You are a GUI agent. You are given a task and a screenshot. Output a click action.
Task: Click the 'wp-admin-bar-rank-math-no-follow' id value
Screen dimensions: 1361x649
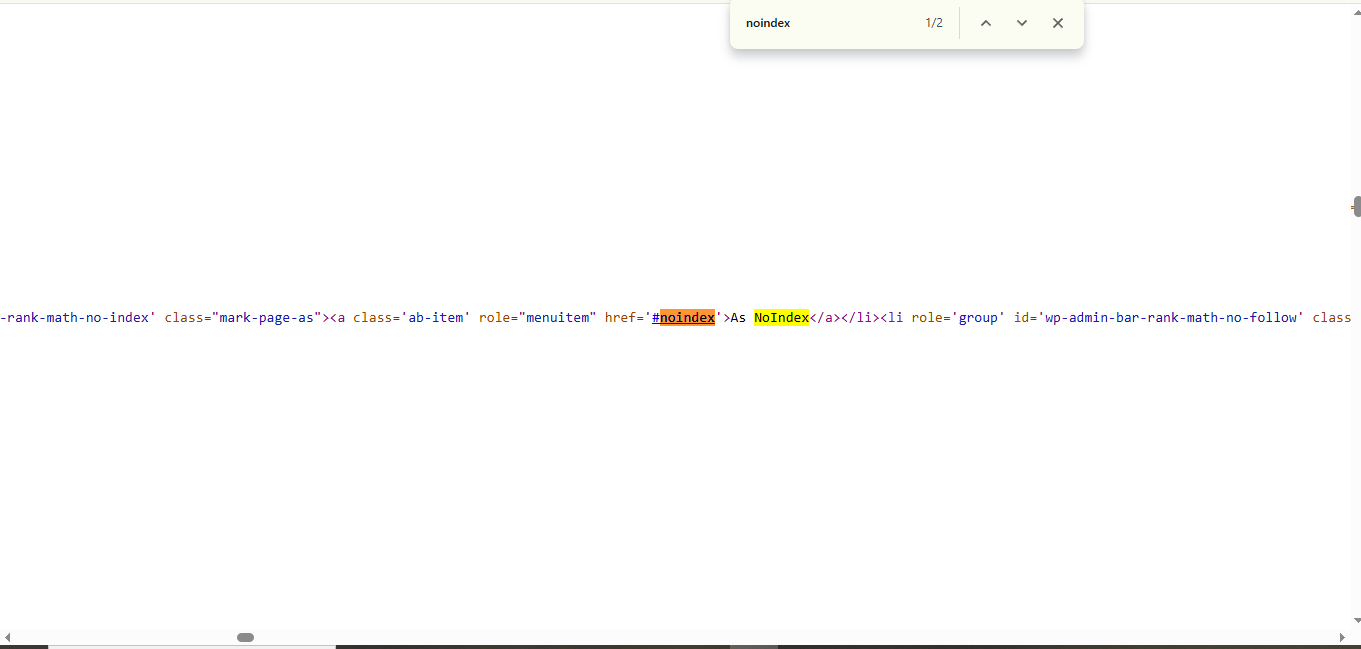tap(1171, 318)
